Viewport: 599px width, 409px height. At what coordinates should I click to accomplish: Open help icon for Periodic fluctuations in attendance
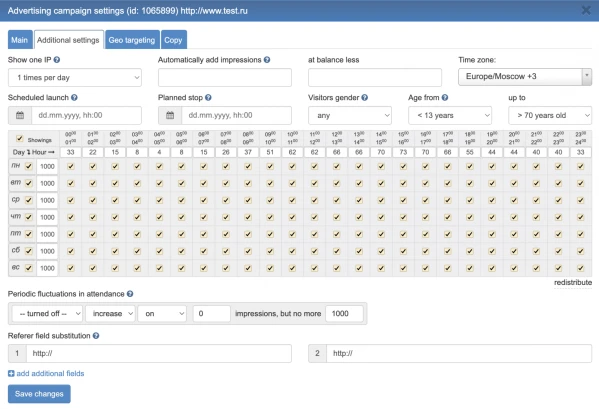point(130,294)
